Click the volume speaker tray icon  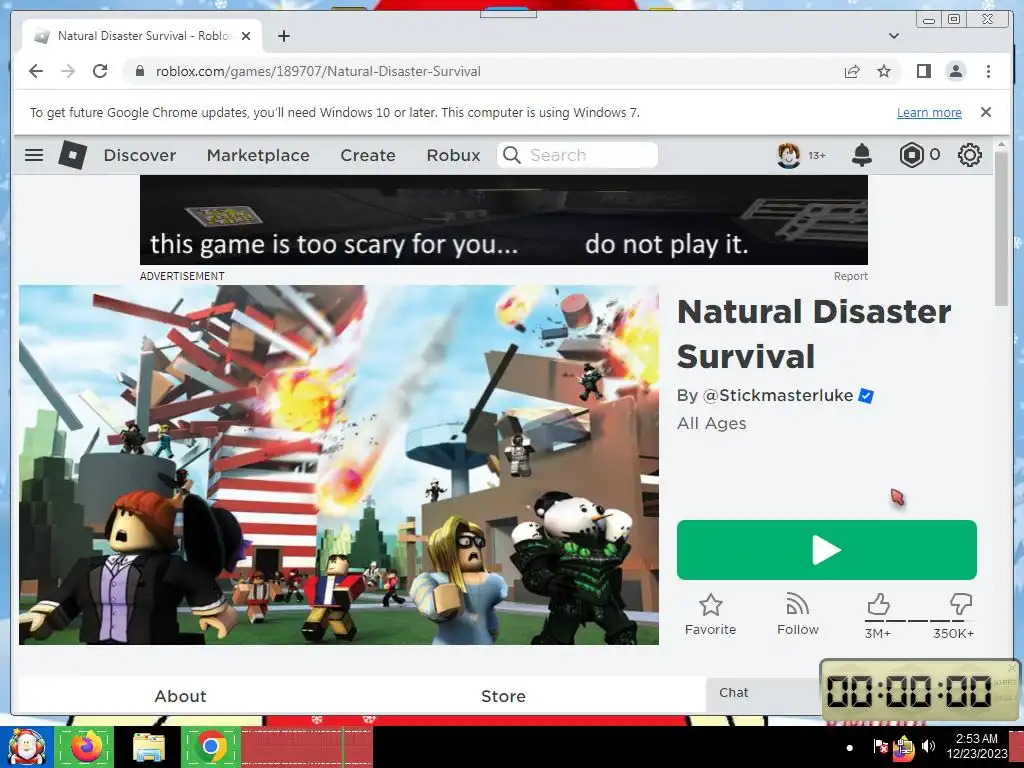point(928,746)
